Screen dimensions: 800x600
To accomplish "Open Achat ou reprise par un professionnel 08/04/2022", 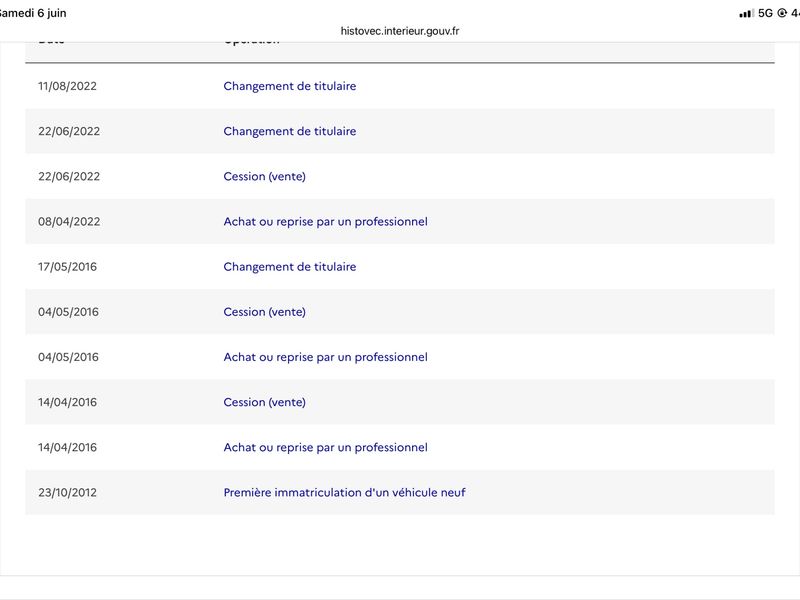I will 326,221.
